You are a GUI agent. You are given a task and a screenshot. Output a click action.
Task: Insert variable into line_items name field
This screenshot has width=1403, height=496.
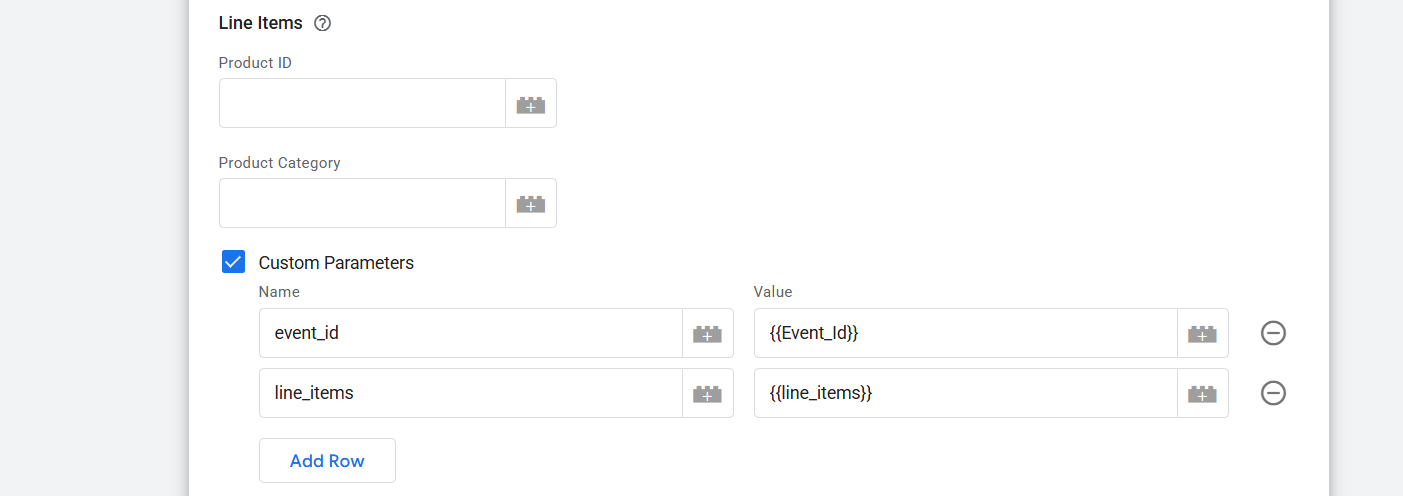point(707,394)
